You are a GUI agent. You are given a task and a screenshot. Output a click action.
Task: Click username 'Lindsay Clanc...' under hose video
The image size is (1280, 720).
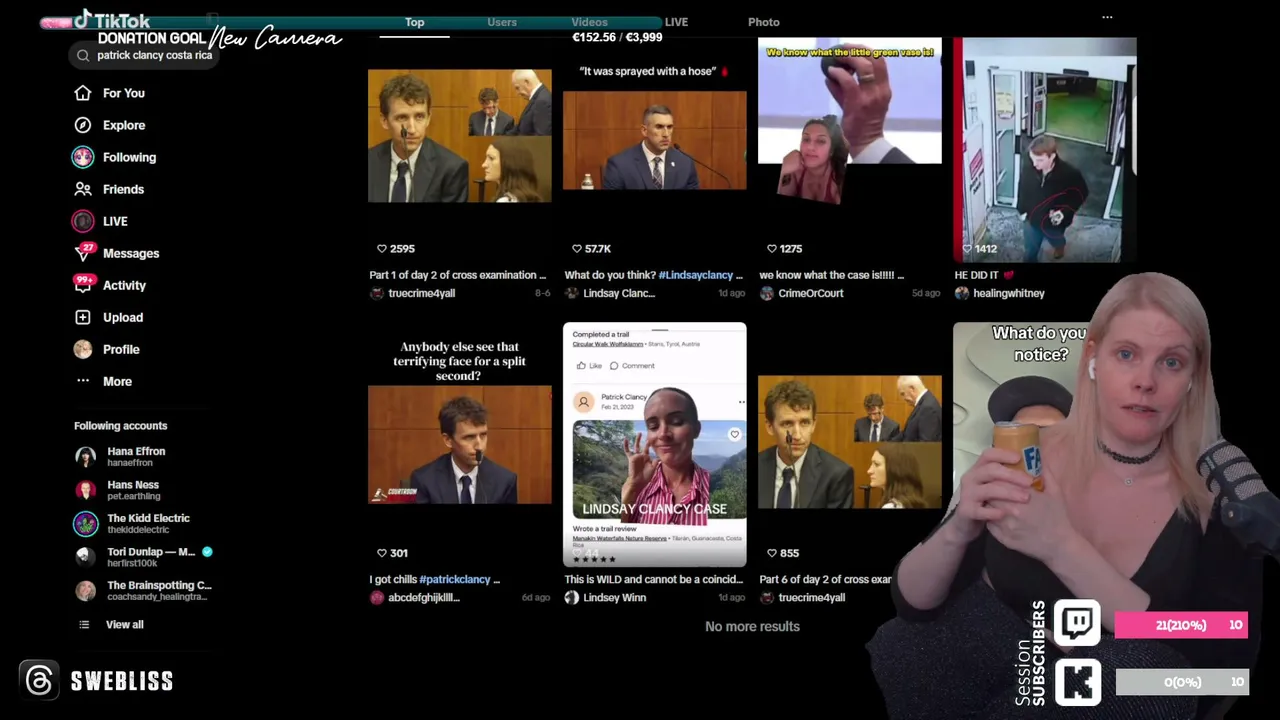619,293
